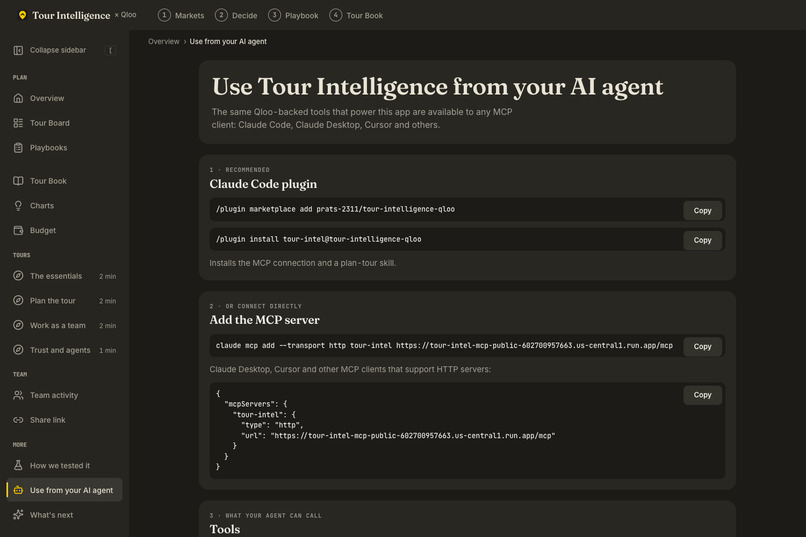Open Share link in the sidebar

point(65,420)
